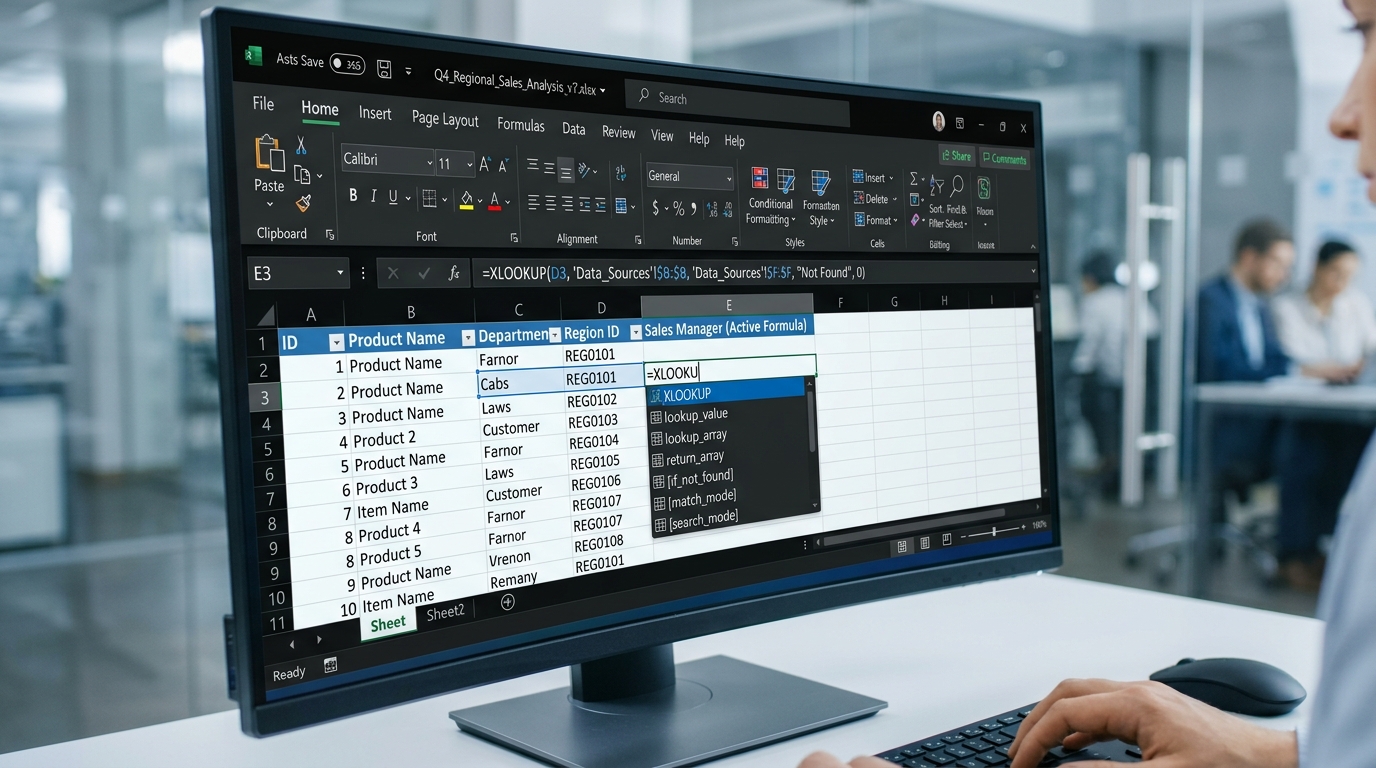This screenshot has height=768, width=1376.
Task: Open the Calibri font name dropdown
Action: 430,163
